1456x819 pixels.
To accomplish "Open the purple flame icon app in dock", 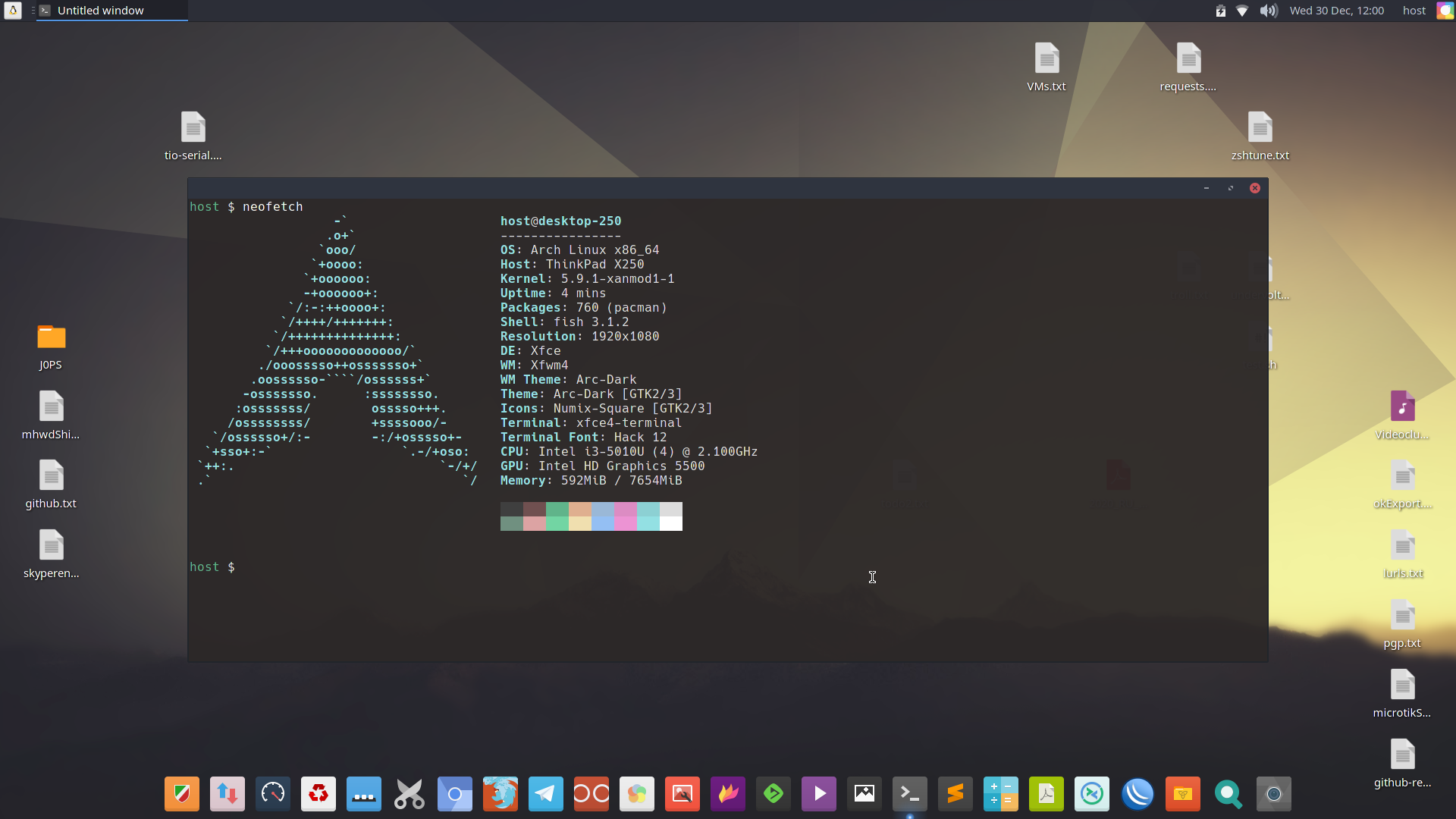I will [728, 794].
